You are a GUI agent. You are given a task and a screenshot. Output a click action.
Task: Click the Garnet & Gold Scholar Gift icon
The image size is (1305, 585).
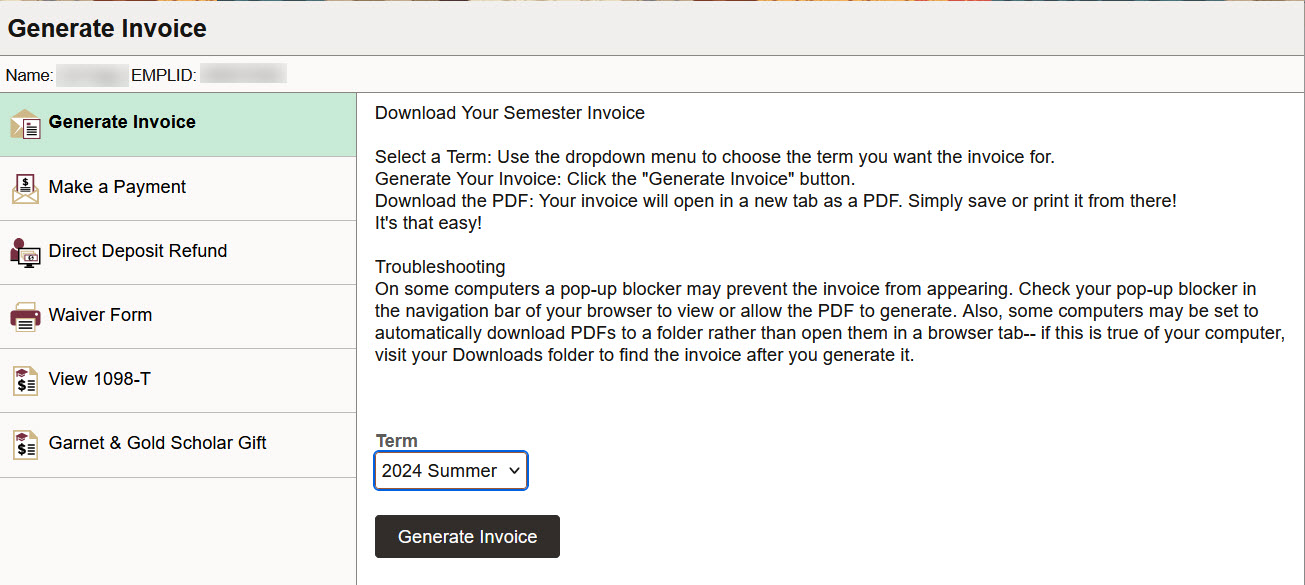[x=25, y=444]
